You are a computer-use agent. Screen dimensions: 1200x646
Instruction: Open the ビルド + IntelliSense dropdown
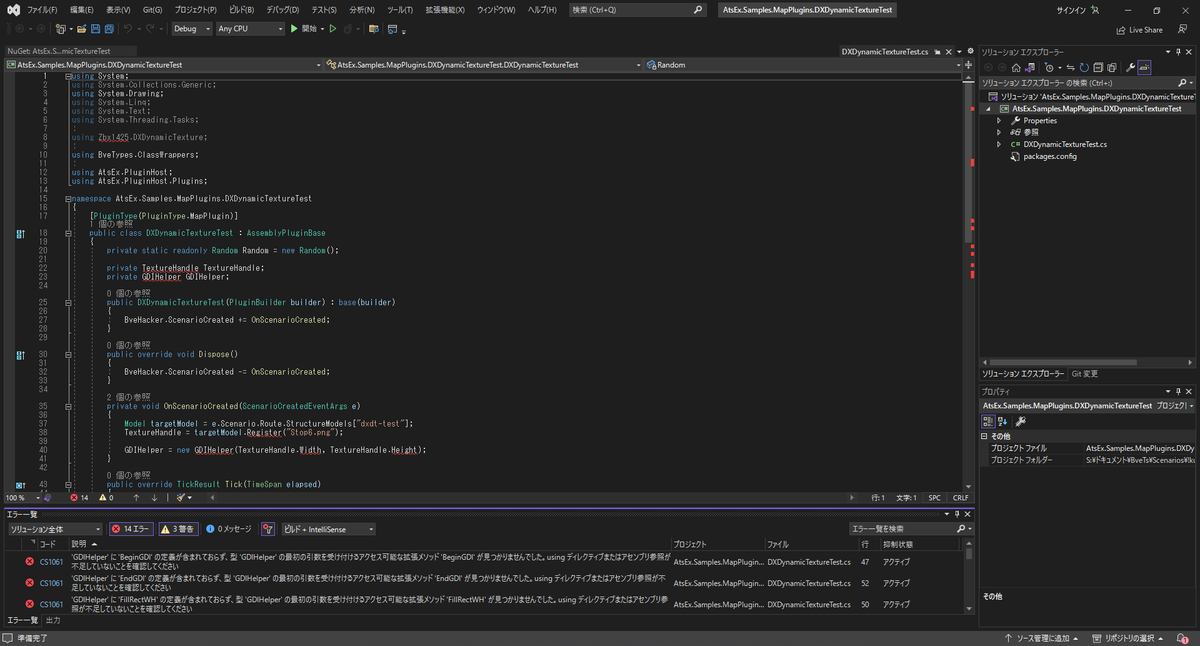[x=328, y=529]
